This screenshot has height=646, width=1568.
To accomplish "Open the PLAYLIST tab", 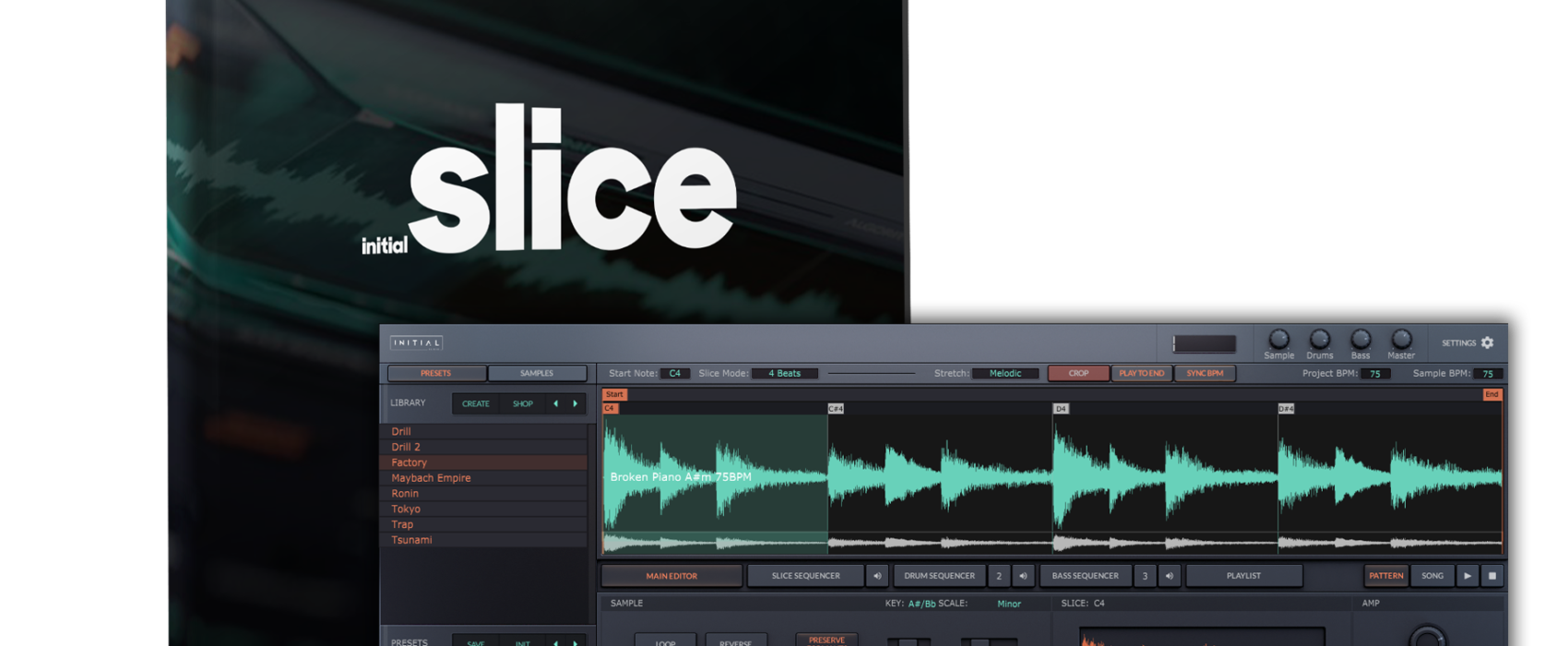I will point(1243,576).
